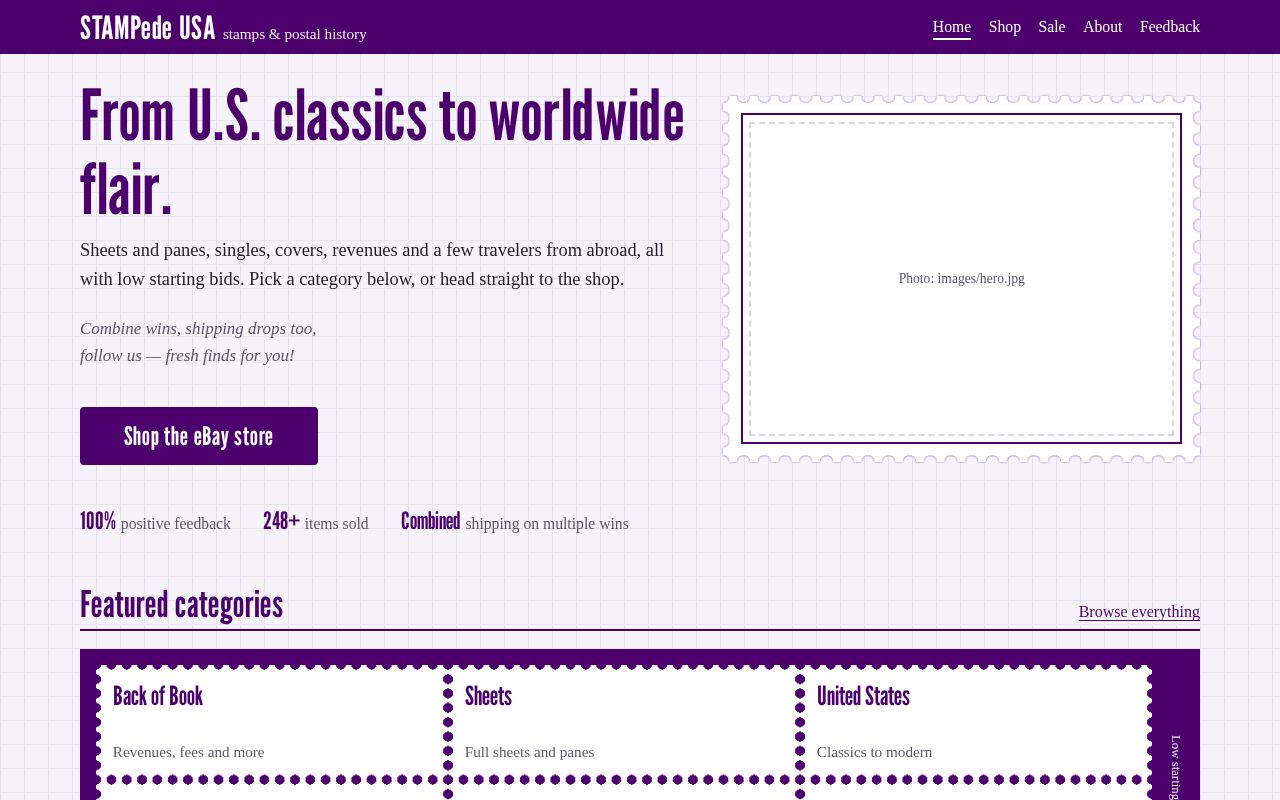Viewport: 1280px width, 800px height.
Task: Click the 'From U.S. classics to worldwide flair.' heading
Action: [382, 152]
